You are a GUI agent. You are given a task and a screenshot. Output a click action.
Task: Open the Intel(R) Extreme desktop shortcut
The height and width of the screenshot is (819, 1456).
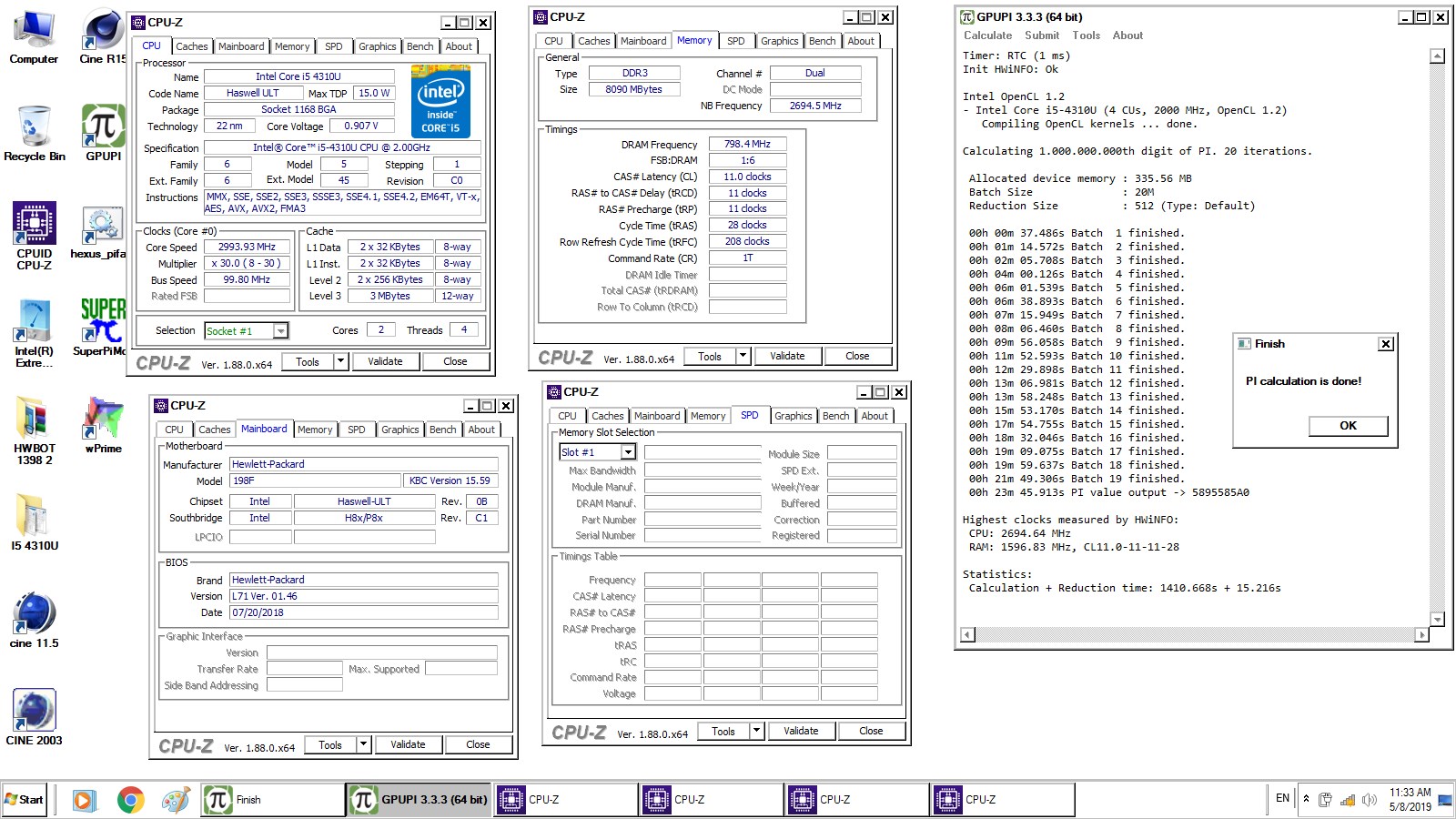34,334
